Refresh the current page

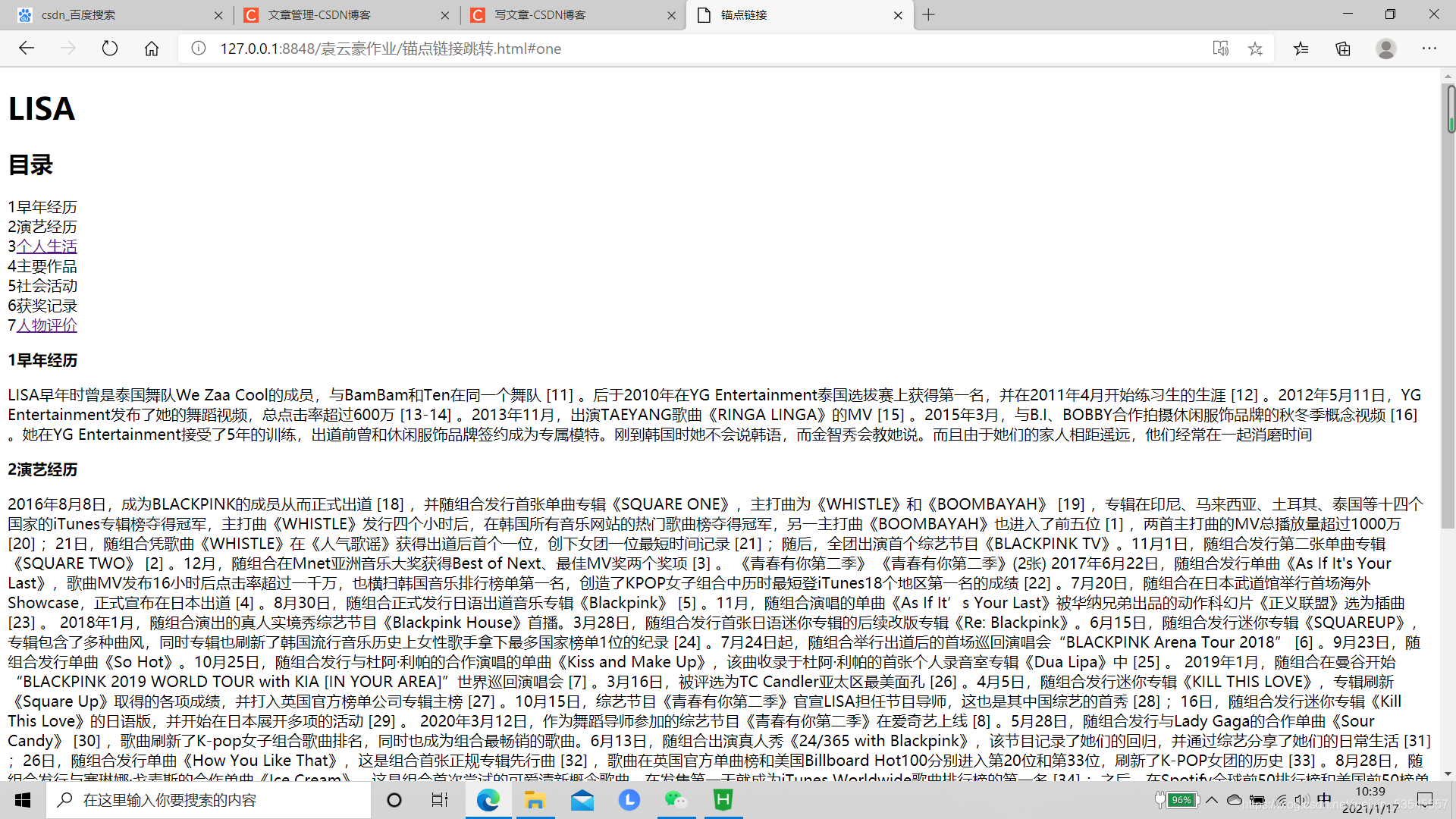[110, 49]
